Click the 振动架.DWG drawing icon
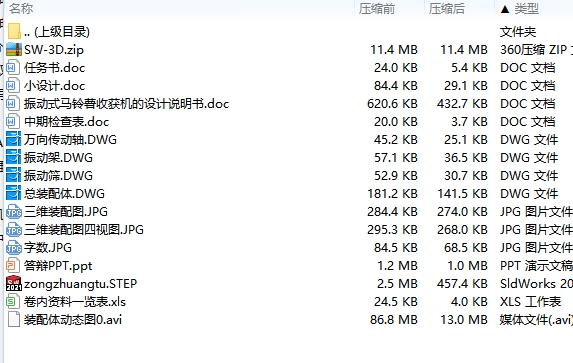Image resolution: width=573 pixels, height=363 pixels. point(14,158)
